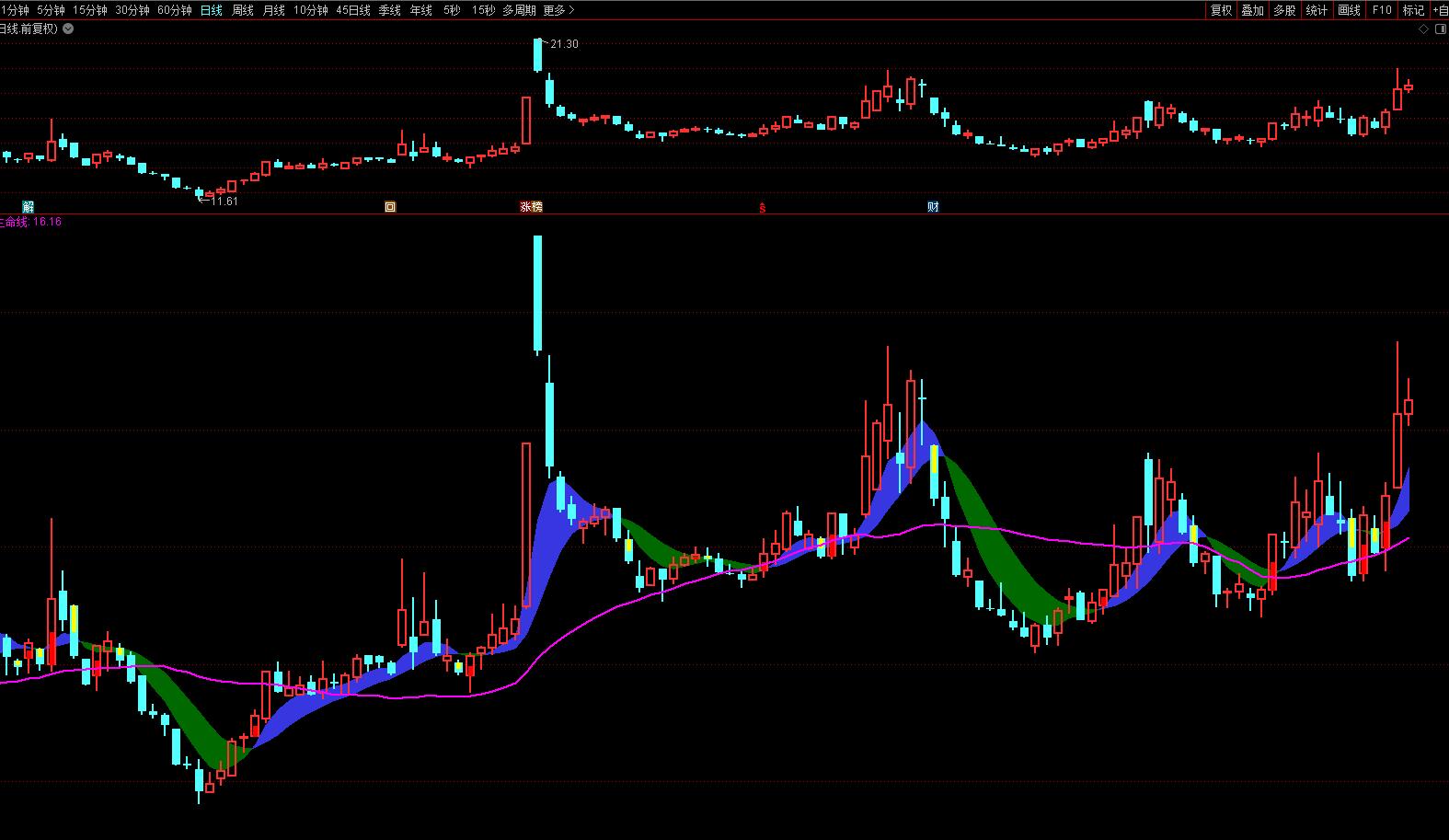The image size is (1449, 840).
Task: Click the +自 add to watchlist button
Action: [x=1440, y=10]
